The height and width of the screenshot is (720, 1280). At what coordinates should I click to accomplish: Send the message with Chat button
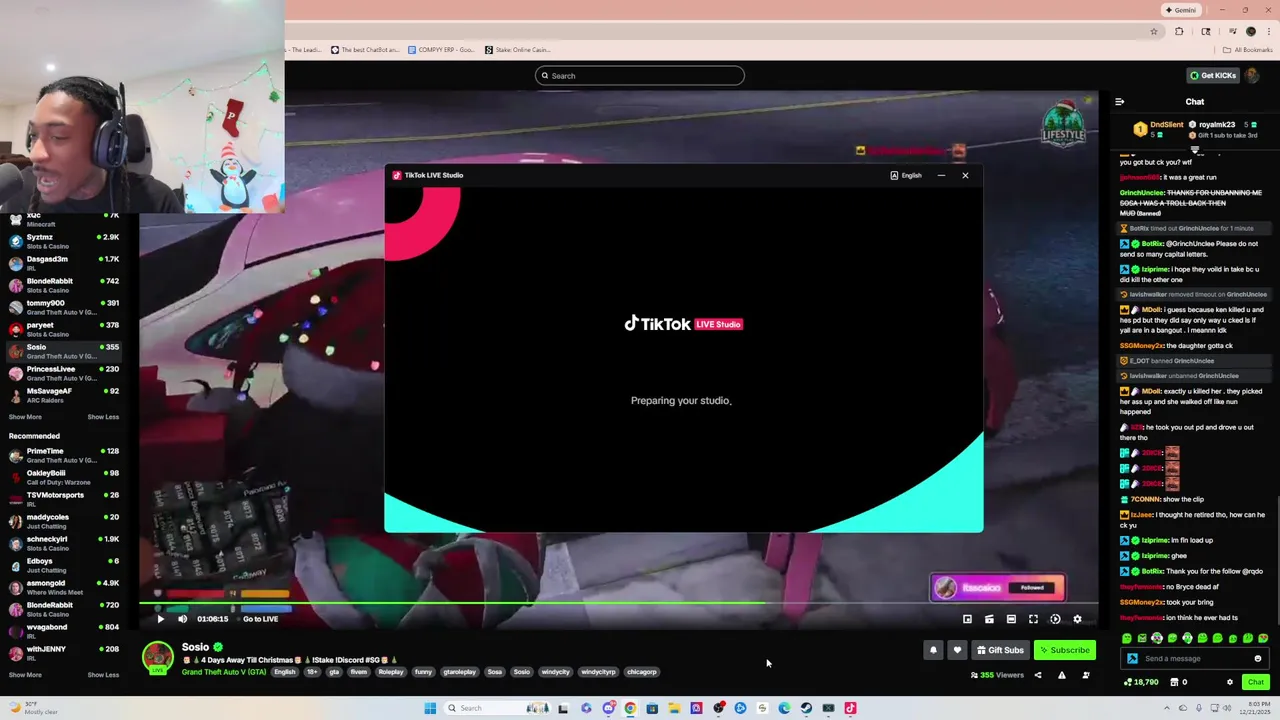point(1255,682)
